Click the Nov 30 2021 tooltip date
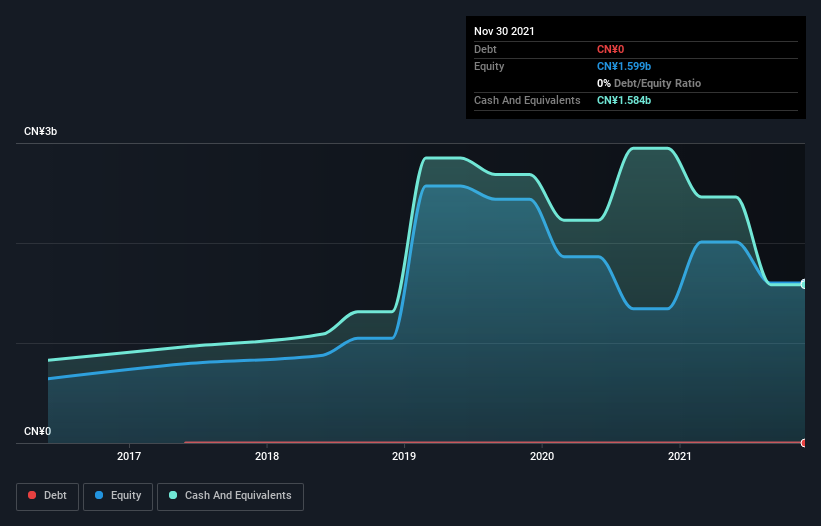 [x=504, y=31]
